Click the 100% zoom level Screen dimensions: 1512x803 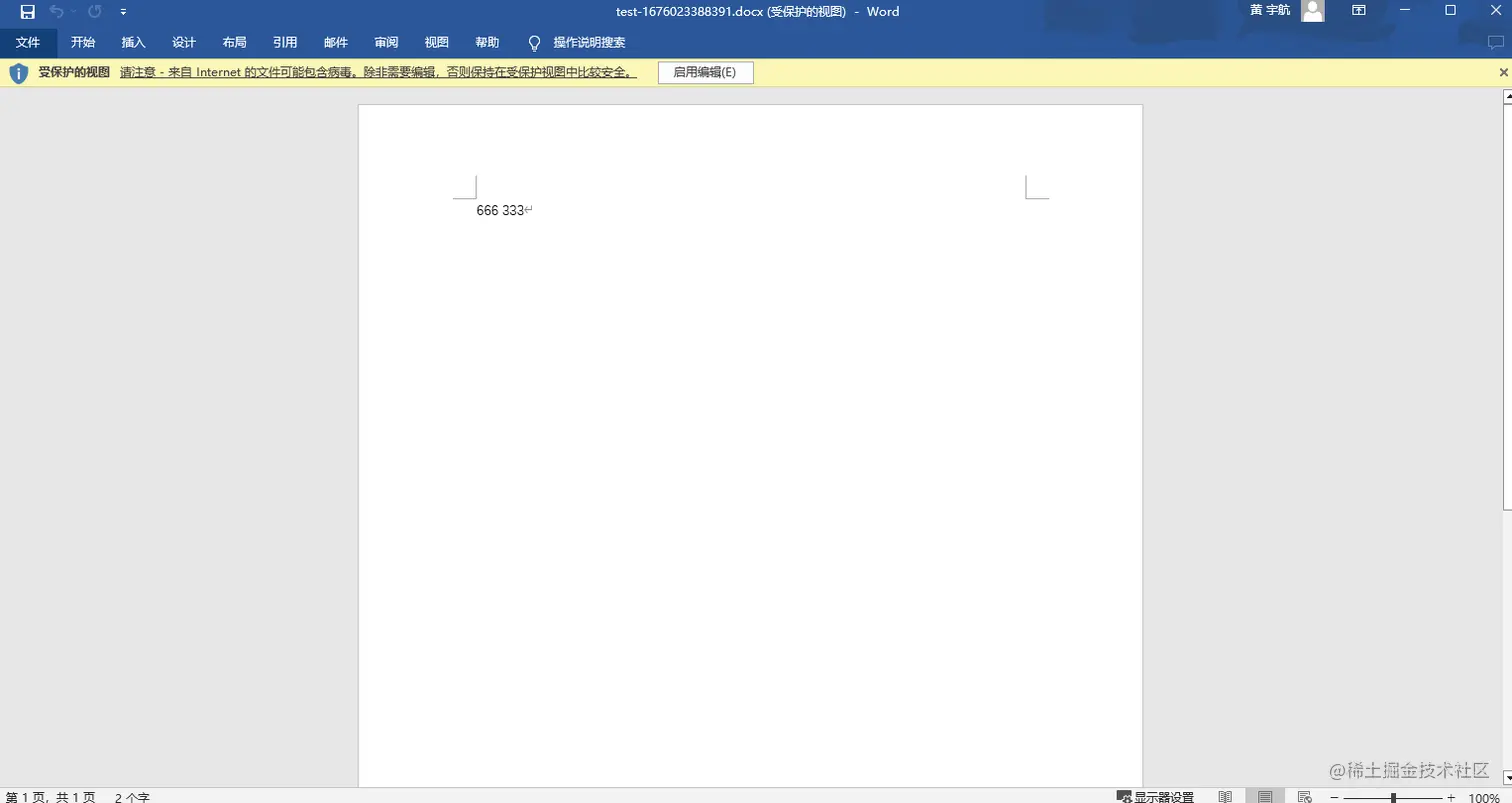[x=1484, y=797]
